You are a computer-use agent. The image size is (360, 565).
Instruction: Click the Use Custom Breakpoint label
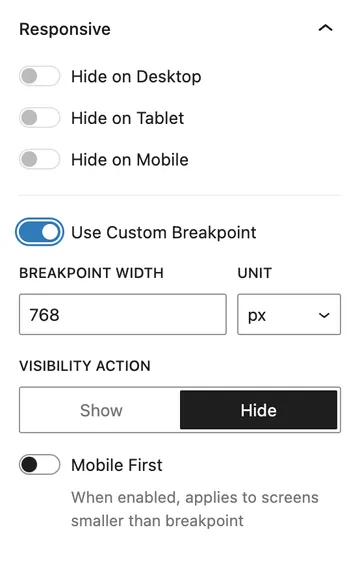tap(164, 232)
